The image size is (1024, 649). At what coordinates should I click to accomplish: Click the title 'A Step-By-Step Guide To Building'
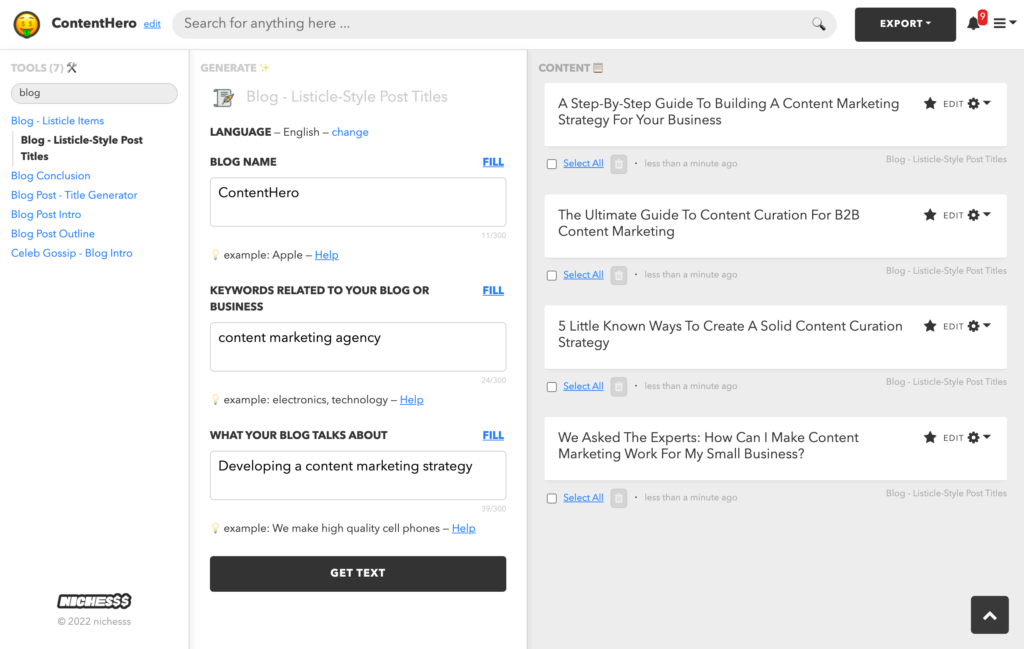click(x=728, y=112)
